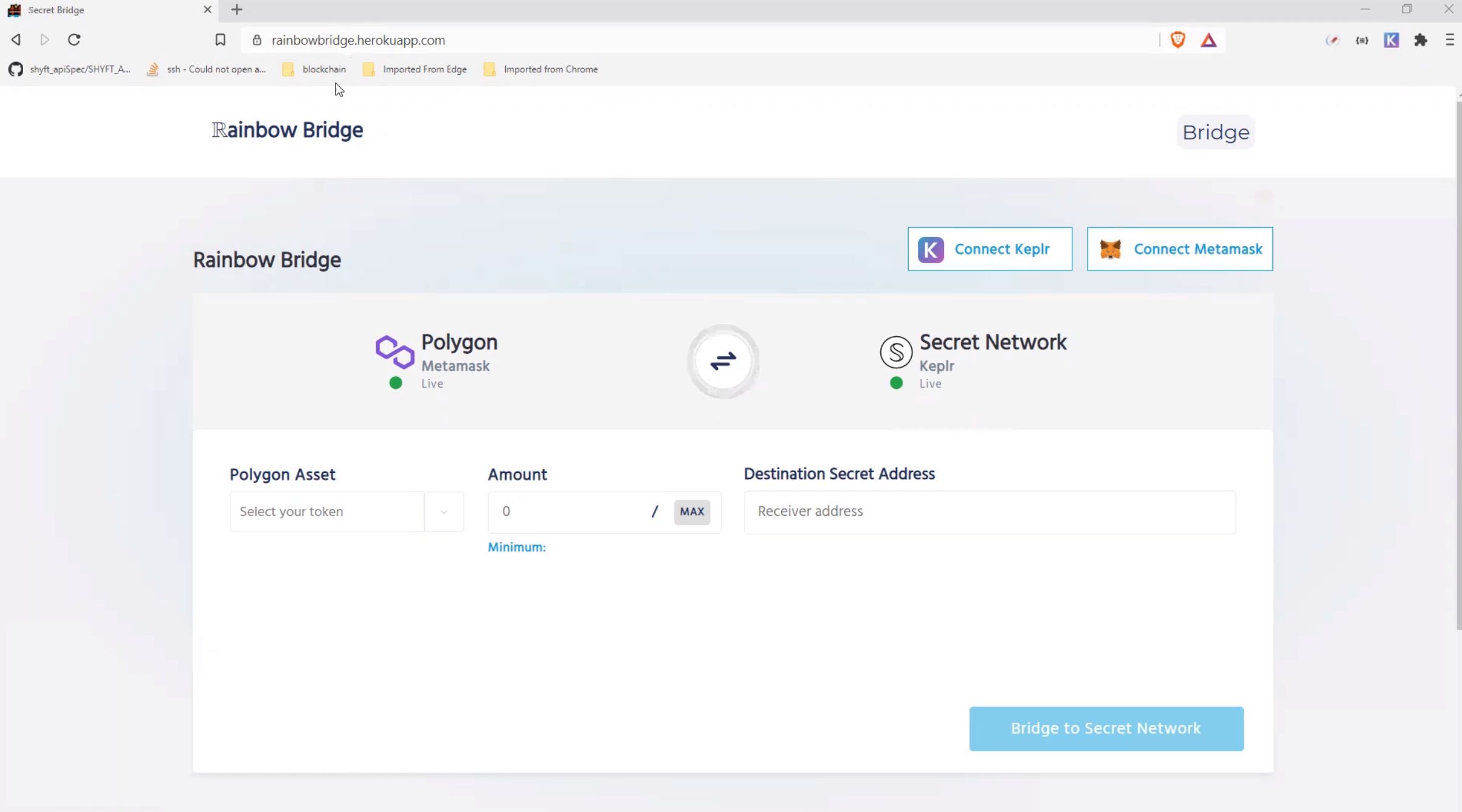Toggle the swap direction arrows button

click(723, 361)
